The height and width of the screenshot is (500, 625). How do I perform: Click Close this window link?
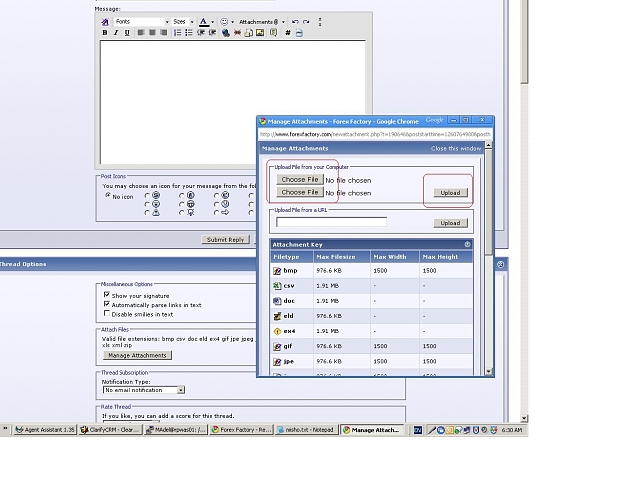coord(456,148)
